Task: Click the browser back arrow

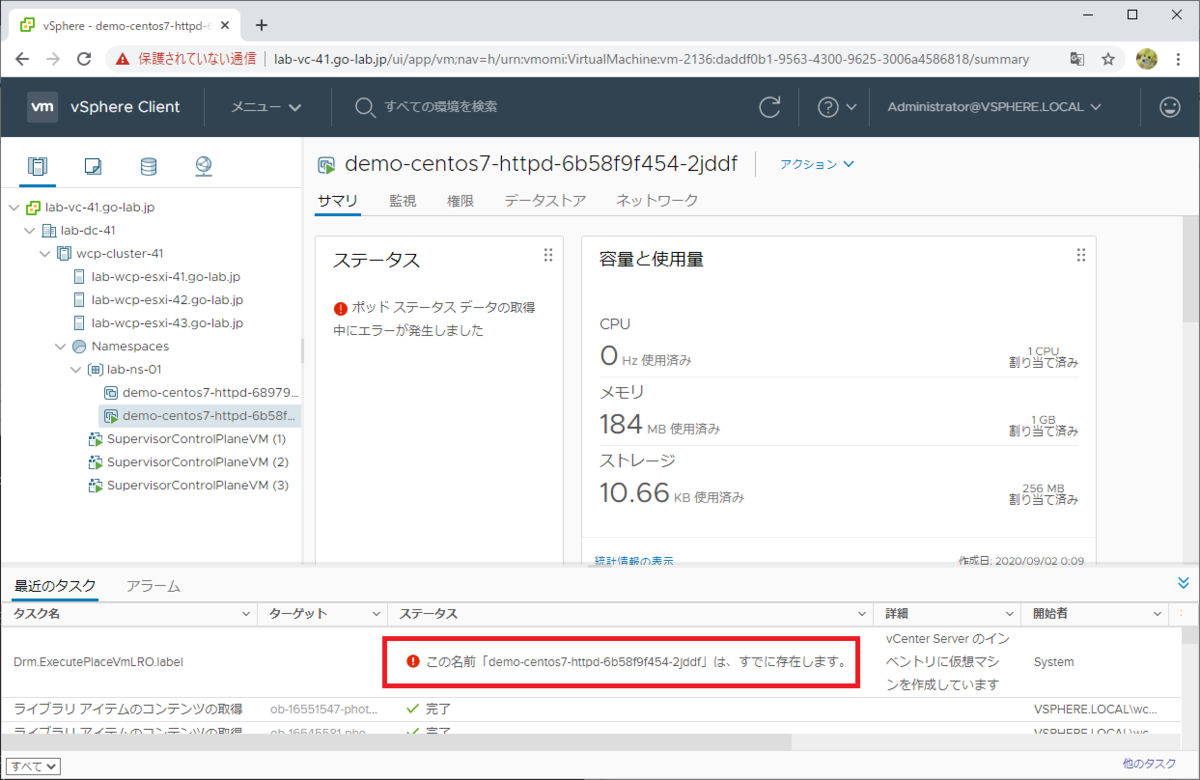Action: coord(22,59)
